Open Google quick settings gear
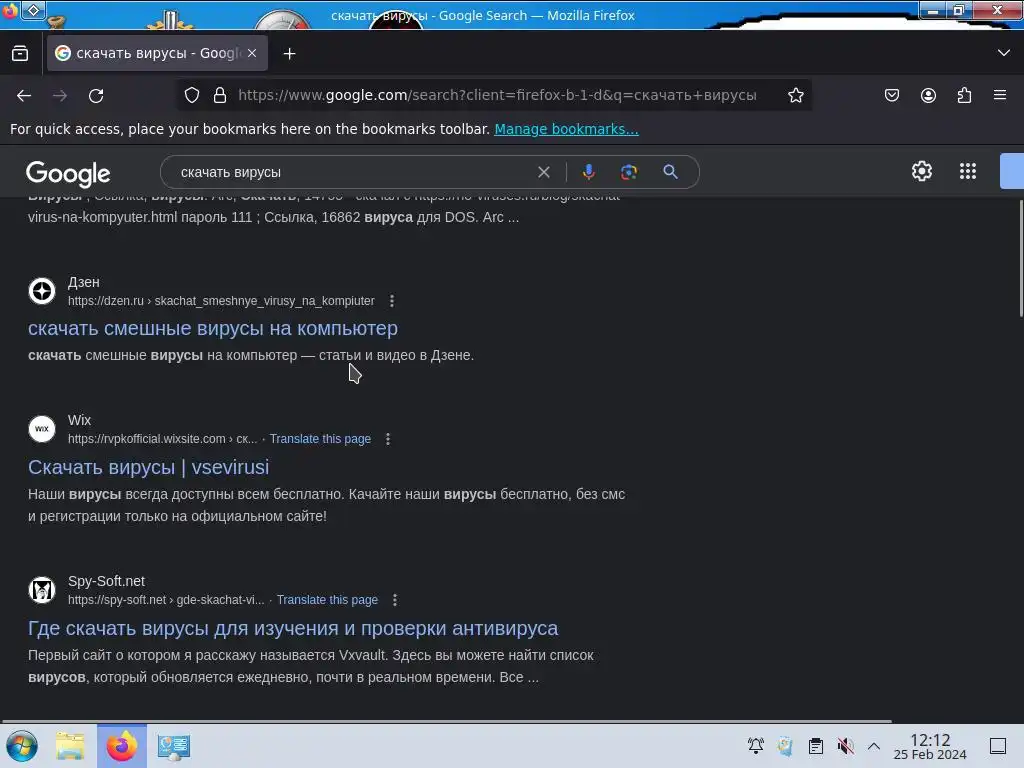1024x768 pixels. point(921,171)
